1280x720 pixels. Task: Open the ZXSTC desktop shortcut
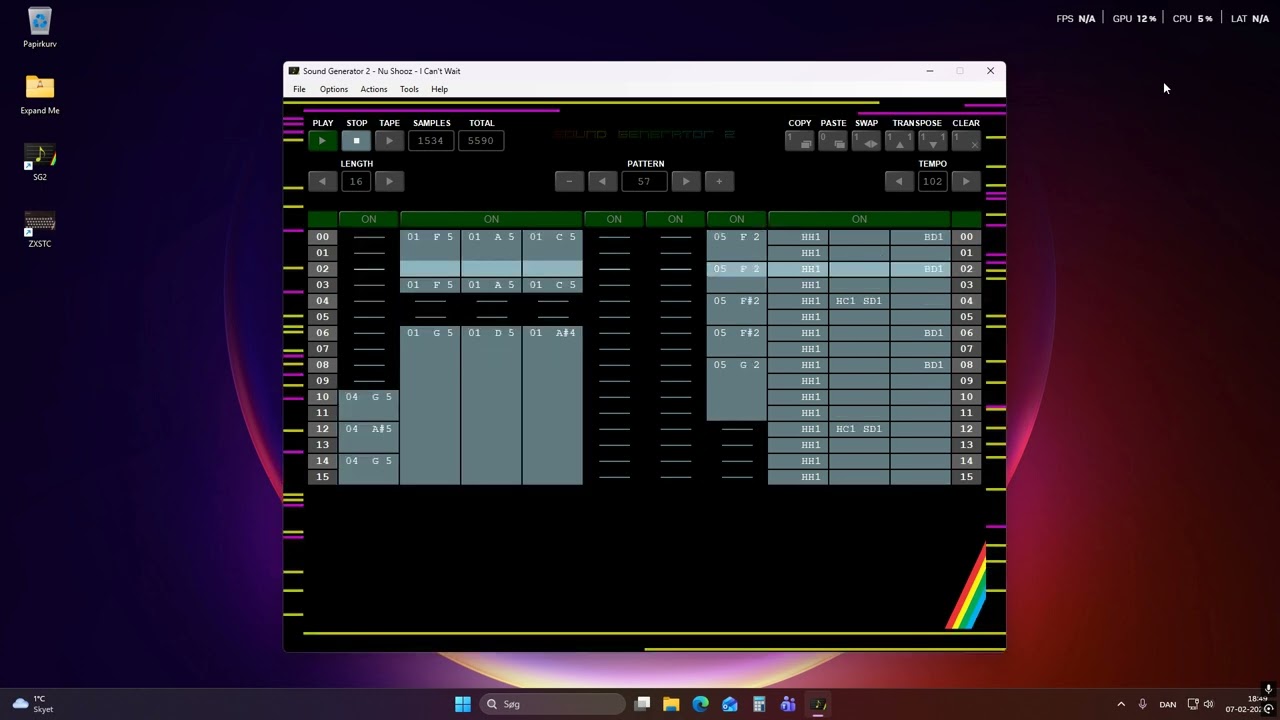coord(40,228)
